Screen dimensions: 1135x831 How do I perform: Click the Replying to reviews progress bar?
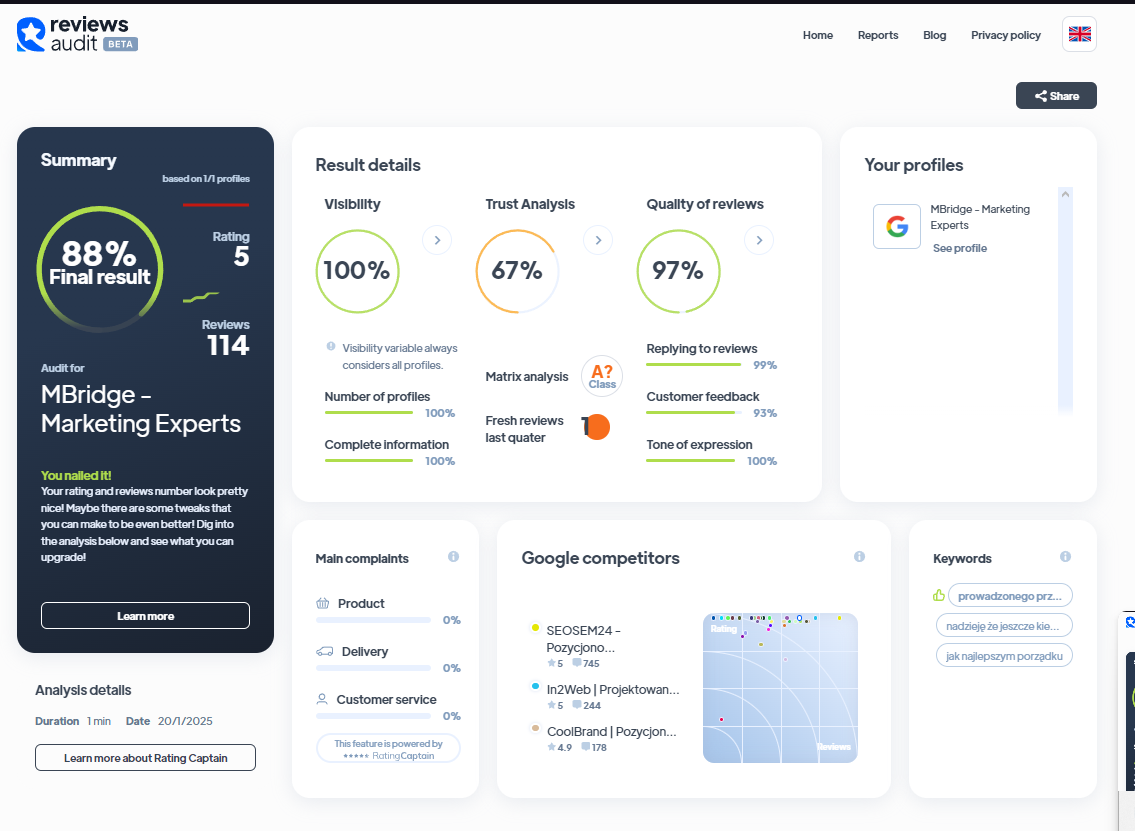point(693,365)
